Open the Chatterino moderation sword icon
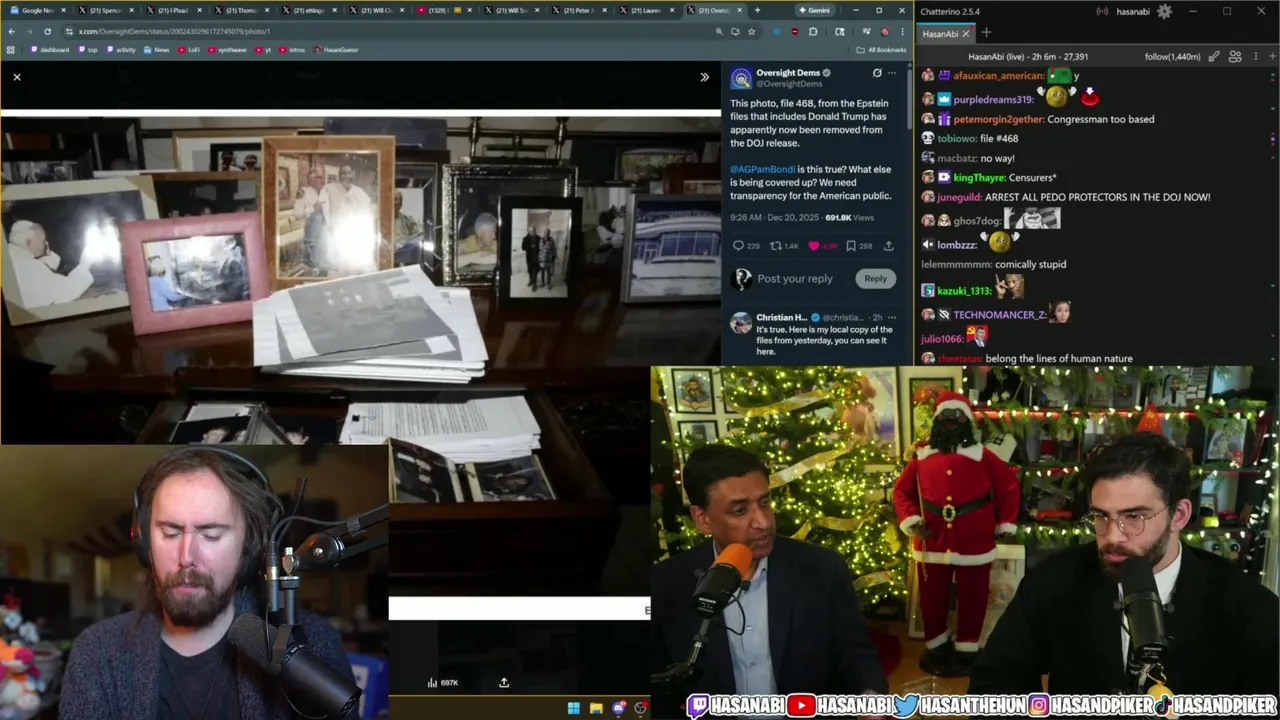Image resolution: width=1280 pixels, height=720 pixels. point(1214,57)
